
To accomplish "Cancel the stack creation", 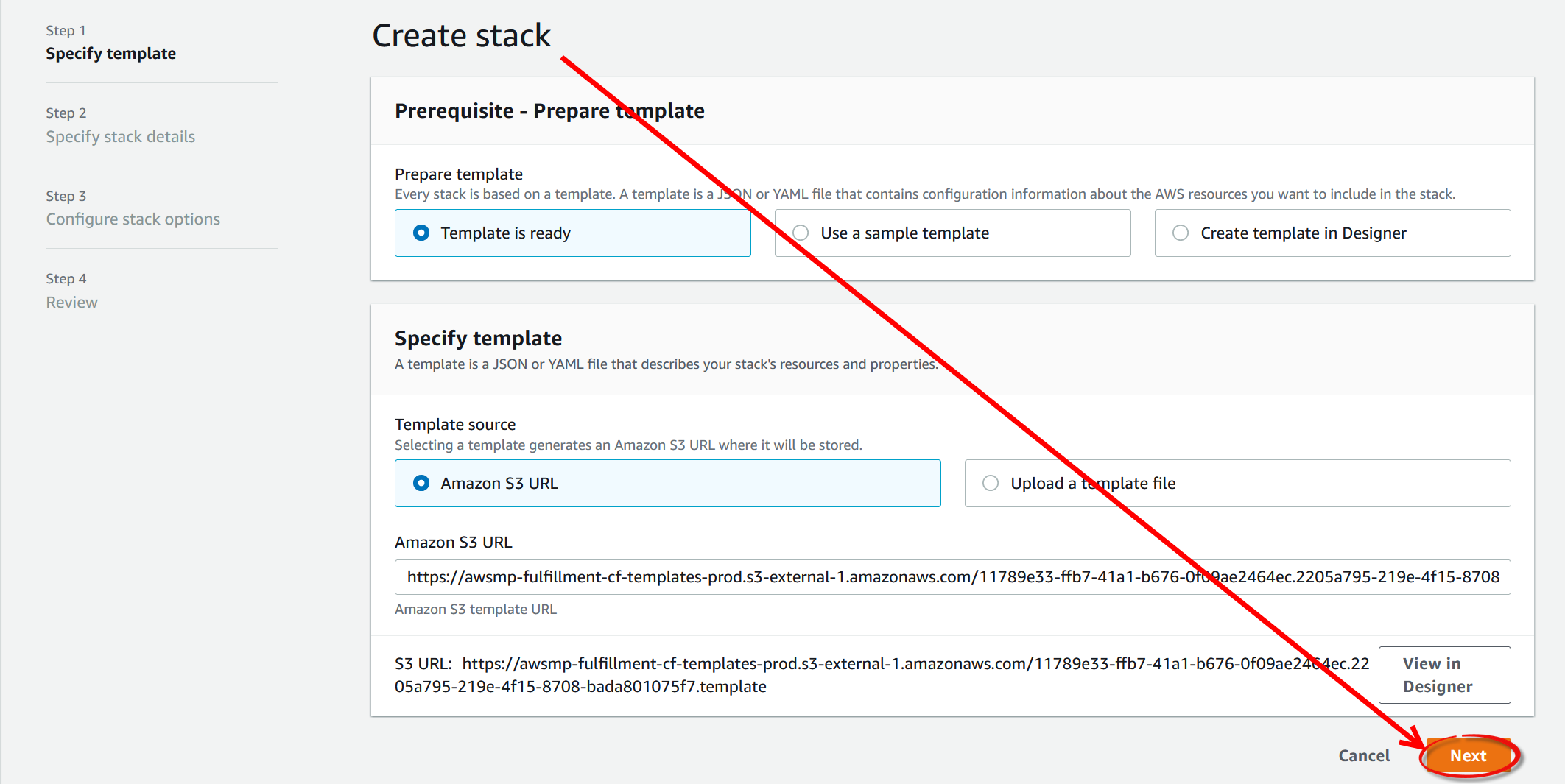I will pyautogui.click(x=1363, y=756).
